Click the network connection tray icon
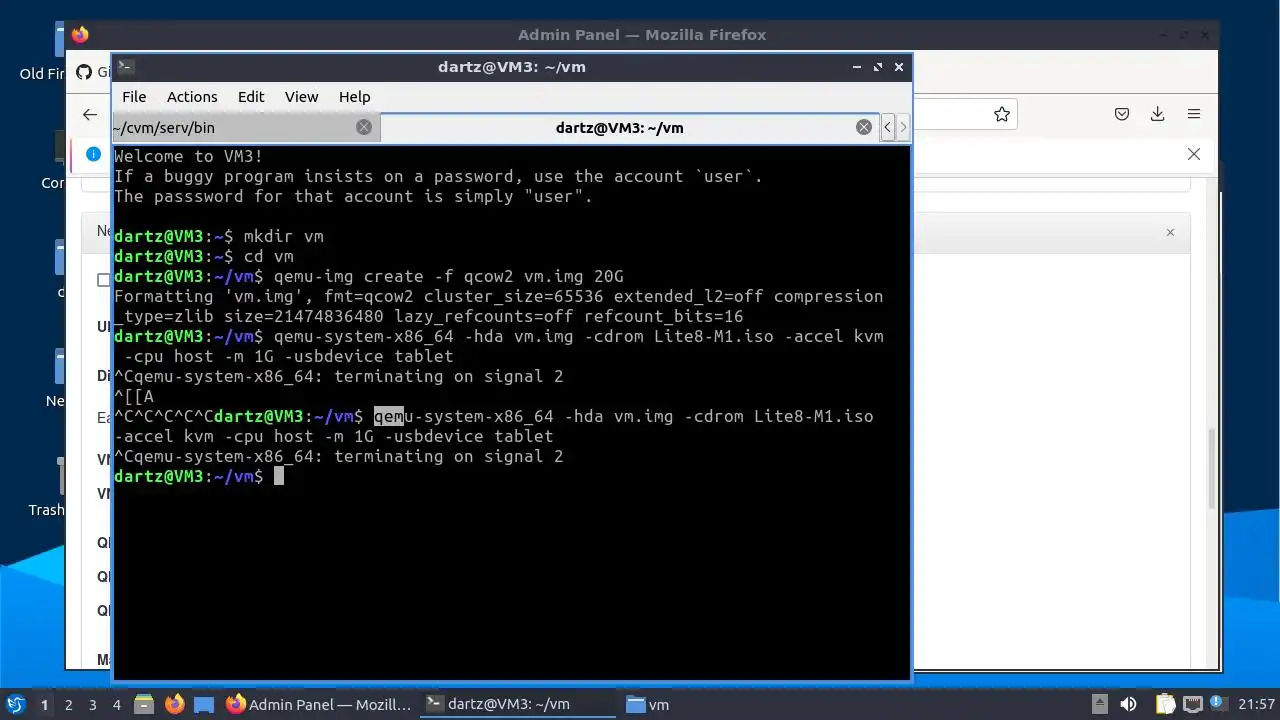 pyautogui.click(x=1192, y=704)
